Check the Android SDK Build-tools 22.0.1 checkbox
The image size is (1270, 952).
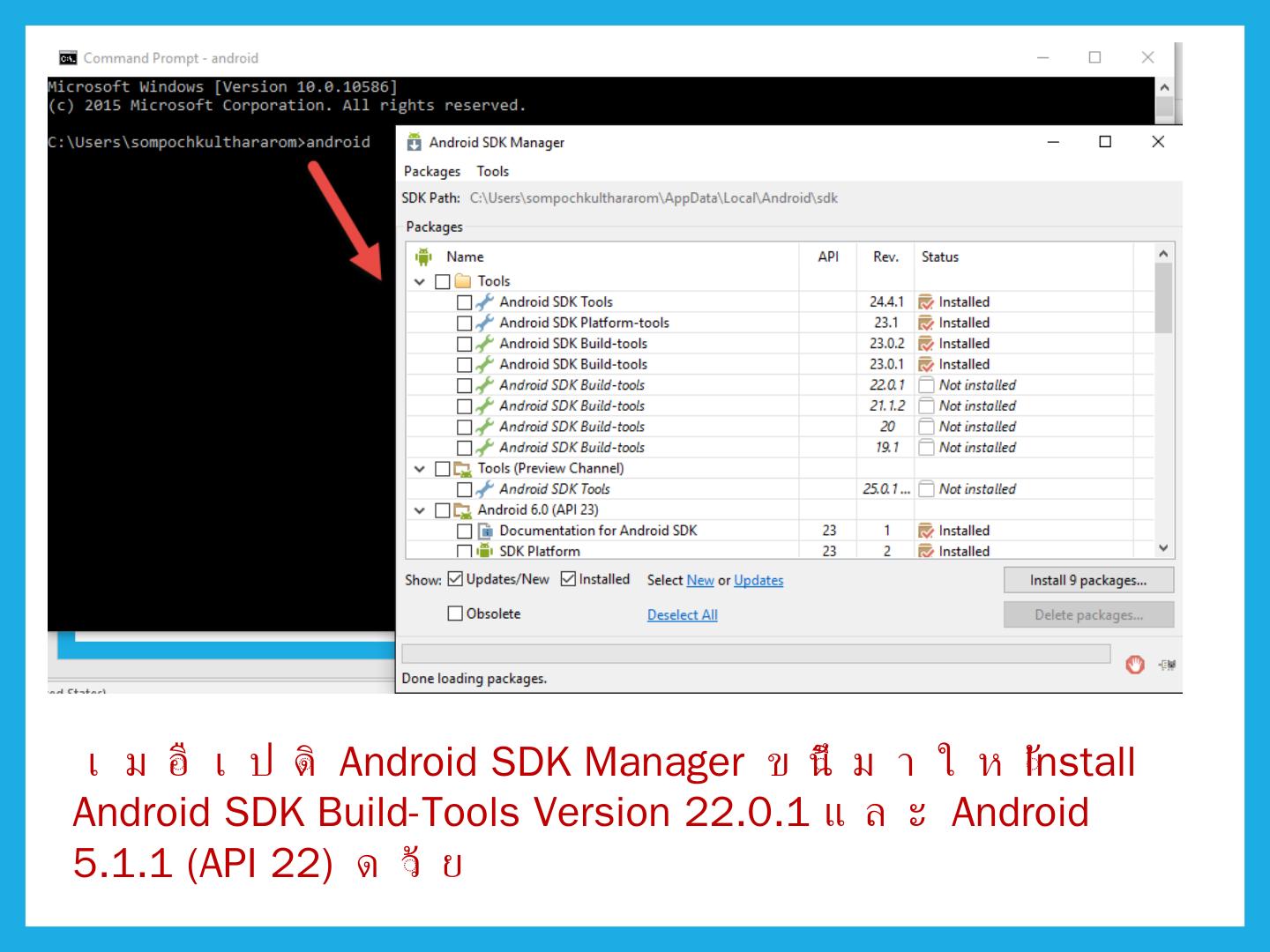tap(464, 385)
